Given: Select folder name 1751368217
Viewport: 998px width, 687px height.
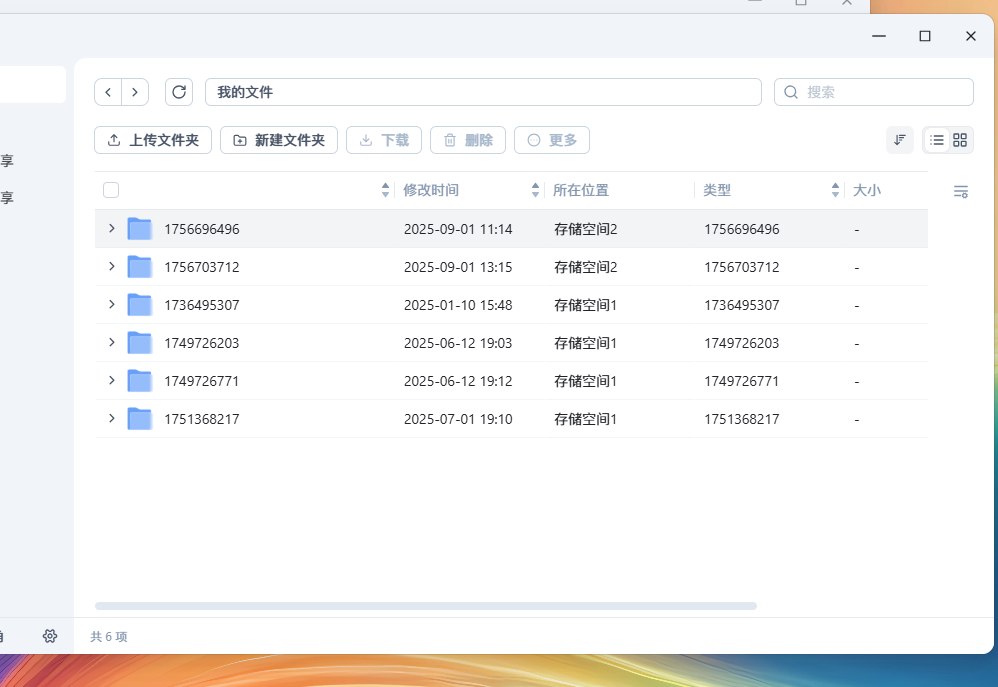Looking at the screenshot, I should [x=202, y=420].
